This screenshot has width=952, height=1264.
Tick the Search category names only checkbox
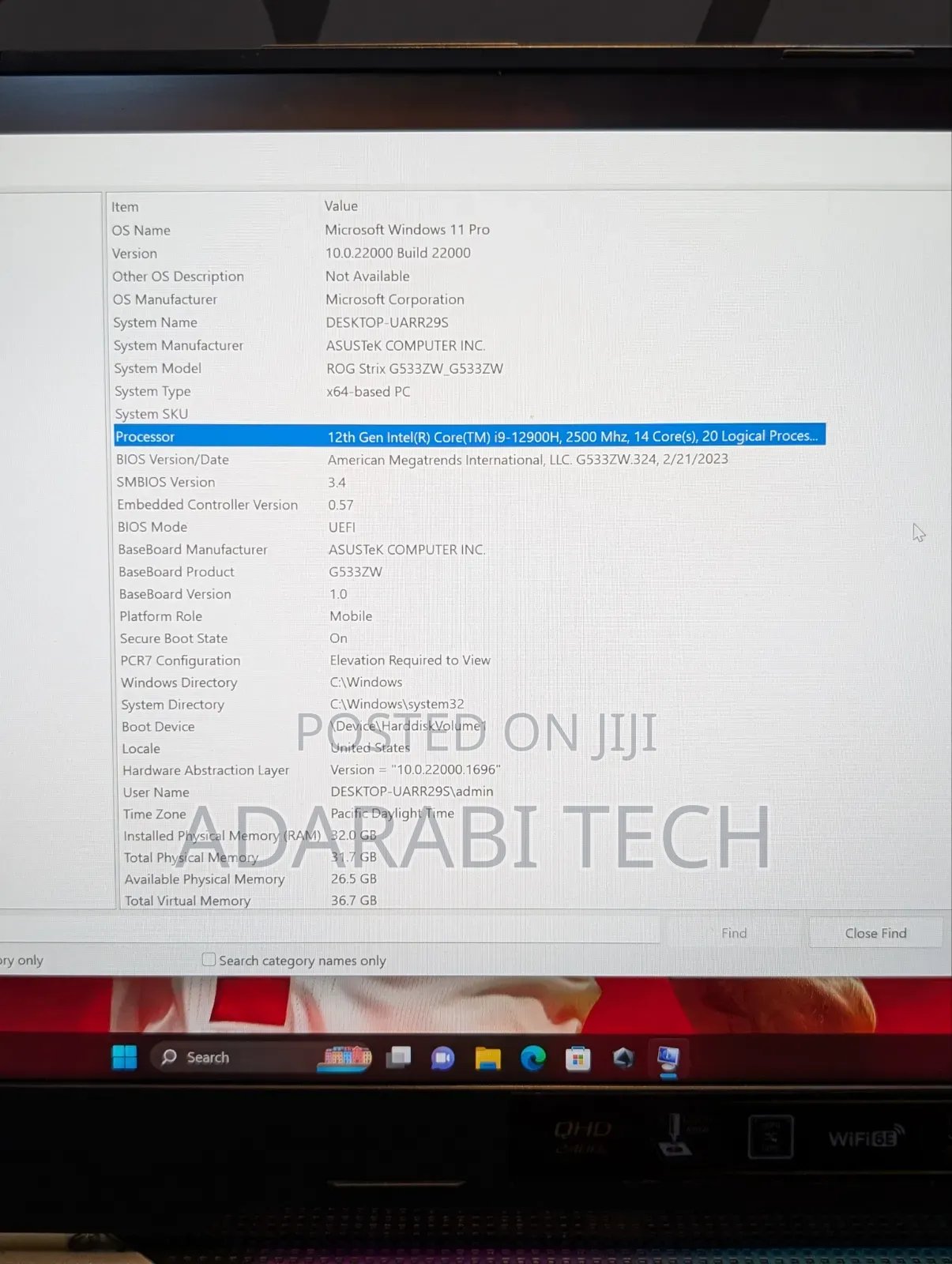click(209, 959)
